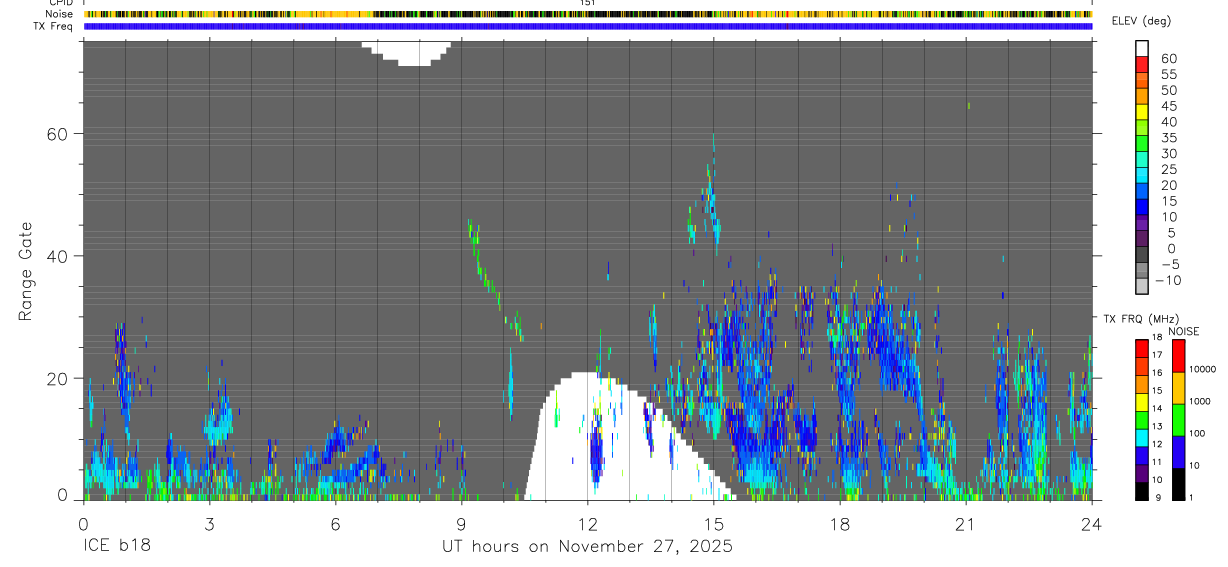Click the black swatch in the NOISE color bar
Screen dimensions: 1228x567
click(x=1178, y=484)
